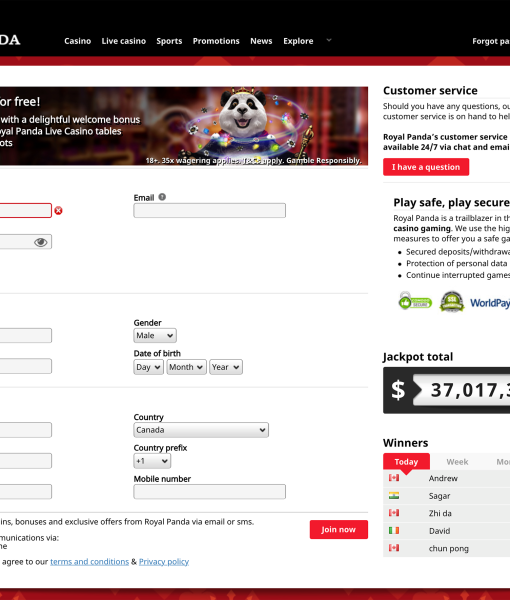
Task: Open the Day of birth dropdown
Action: [148, 367]
